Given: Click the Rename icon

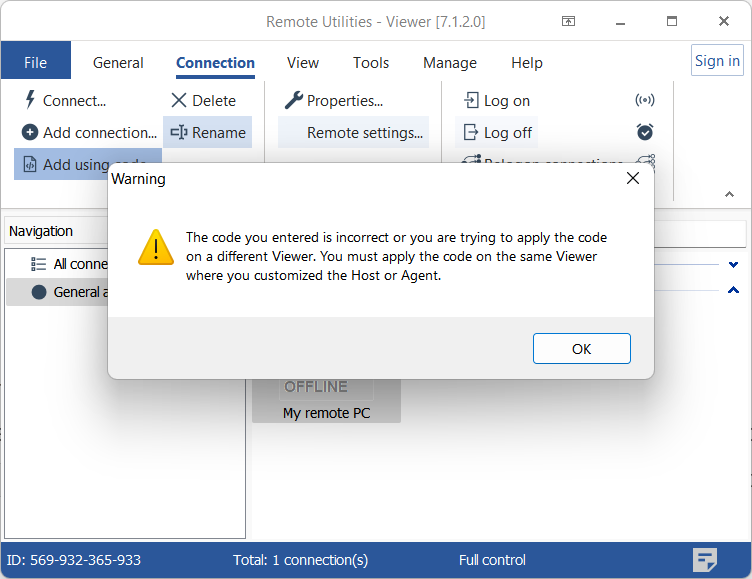Looking at the screenshot, I should [179, 132].
